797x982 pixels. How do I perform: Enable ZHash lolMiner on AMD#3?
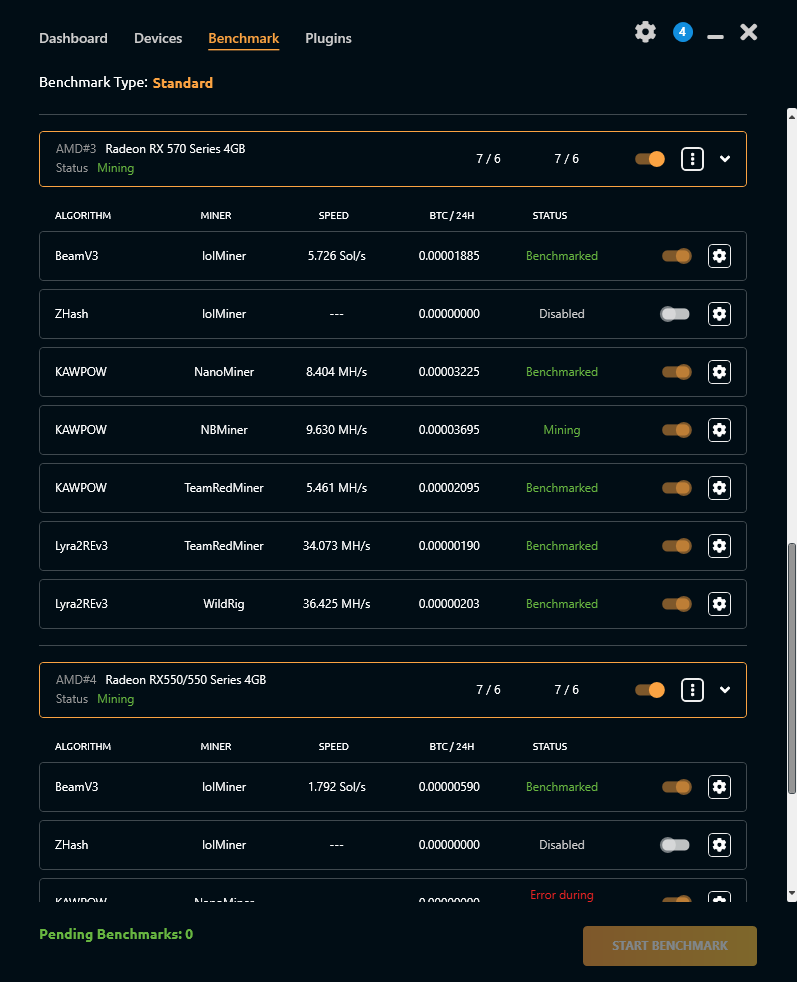tap(675, 314)
